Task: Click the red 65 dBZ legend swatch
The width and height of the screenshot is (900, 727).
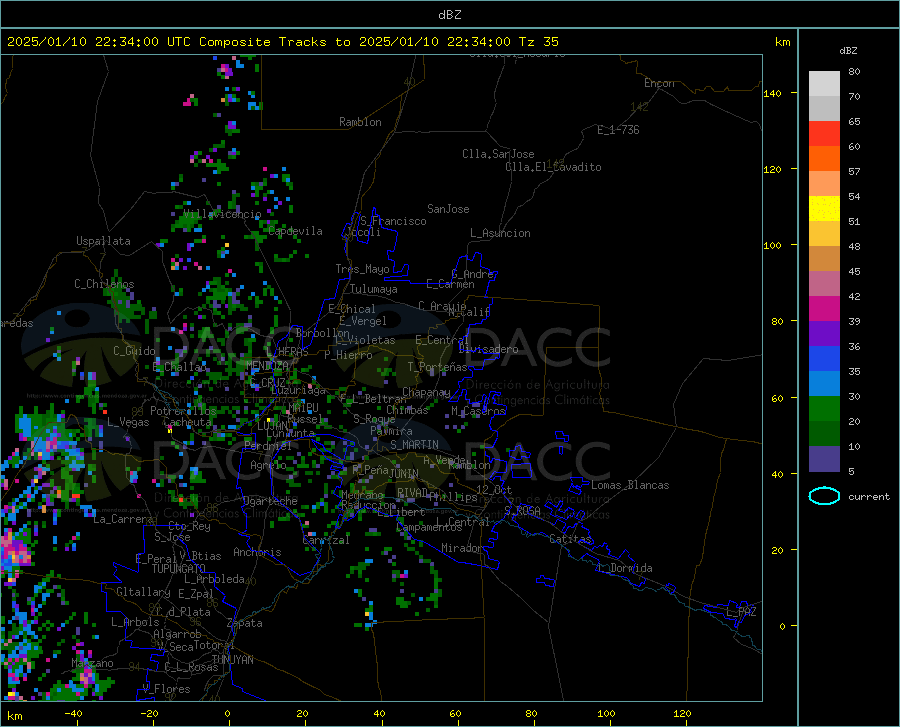Action: pos(824,134)
